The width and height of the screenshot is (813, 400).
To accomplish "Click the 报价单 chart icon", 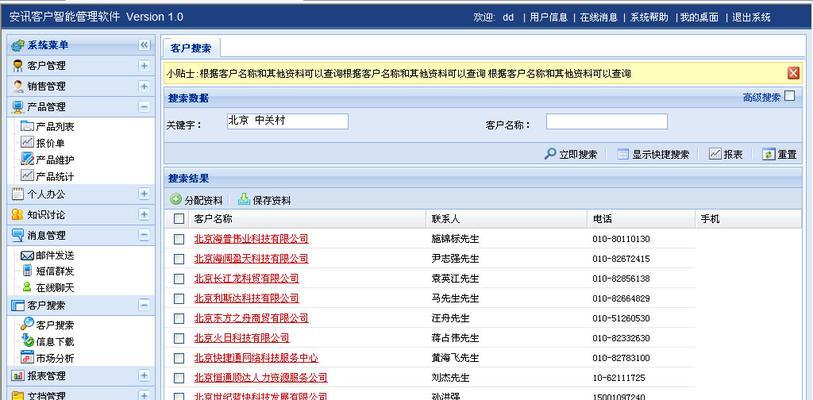I will 27,142.
